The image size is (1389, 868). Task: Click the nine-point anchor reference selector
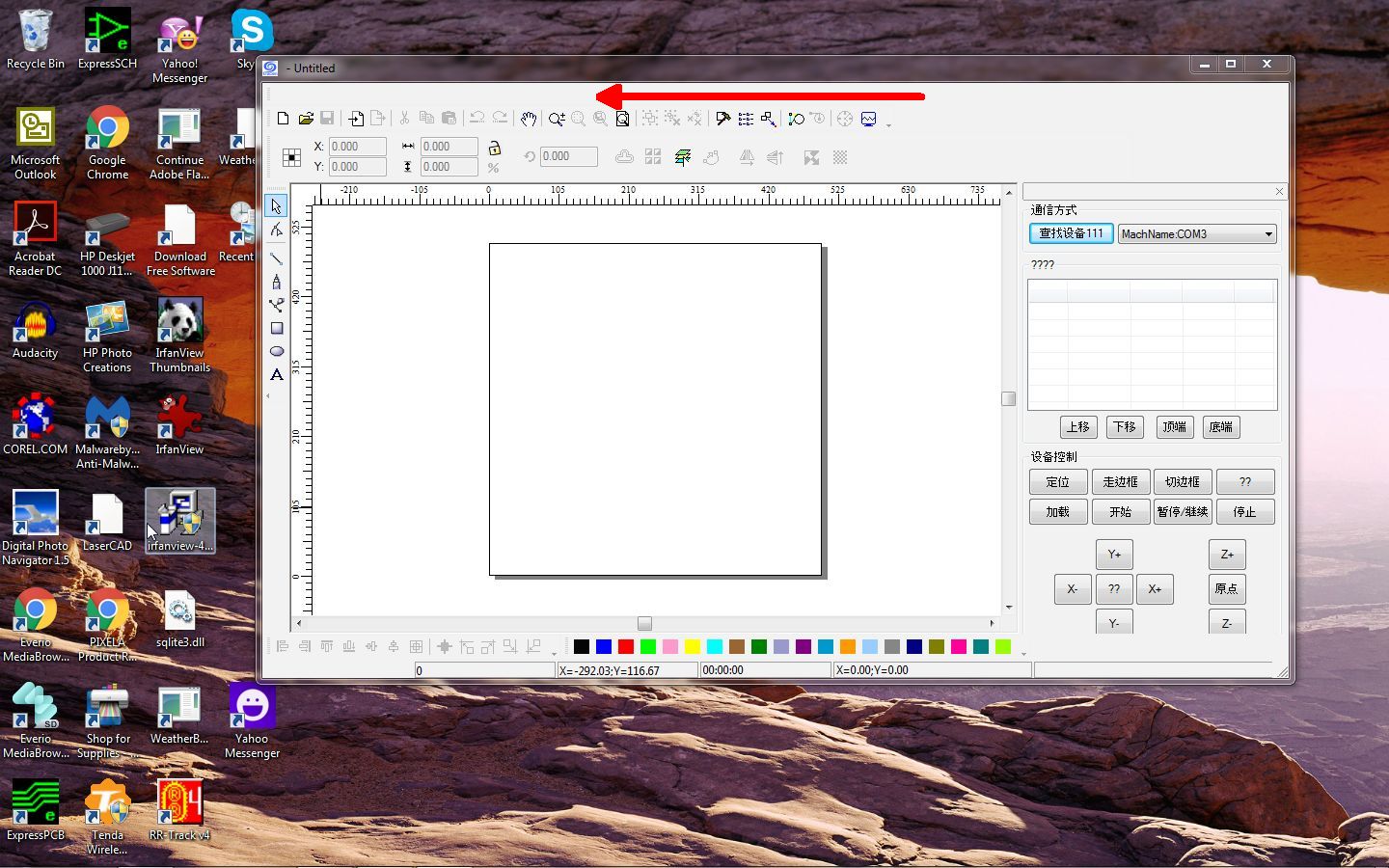(291, 157)
